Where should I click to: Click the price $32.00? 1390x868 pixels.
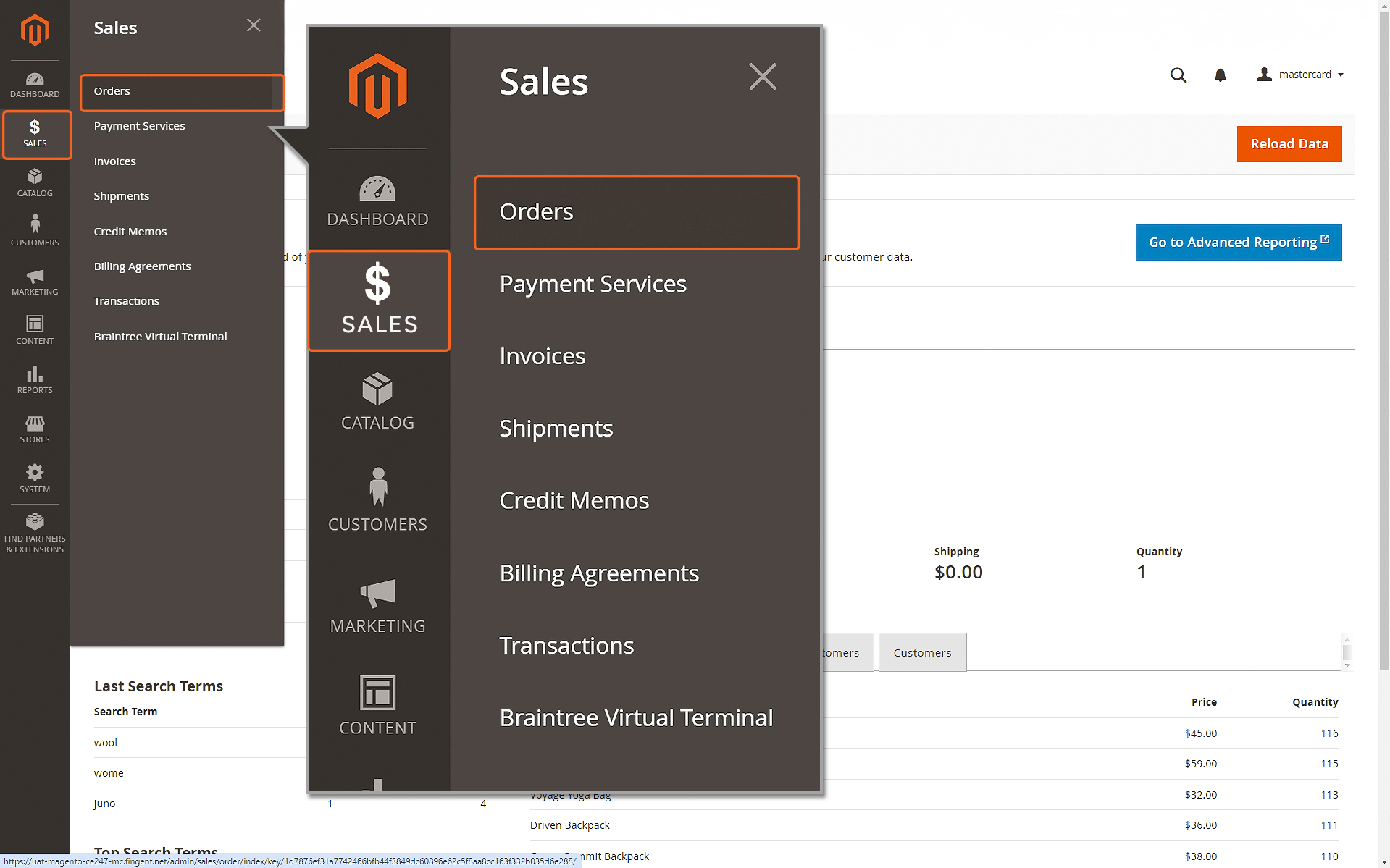[x=1201, y=795]
